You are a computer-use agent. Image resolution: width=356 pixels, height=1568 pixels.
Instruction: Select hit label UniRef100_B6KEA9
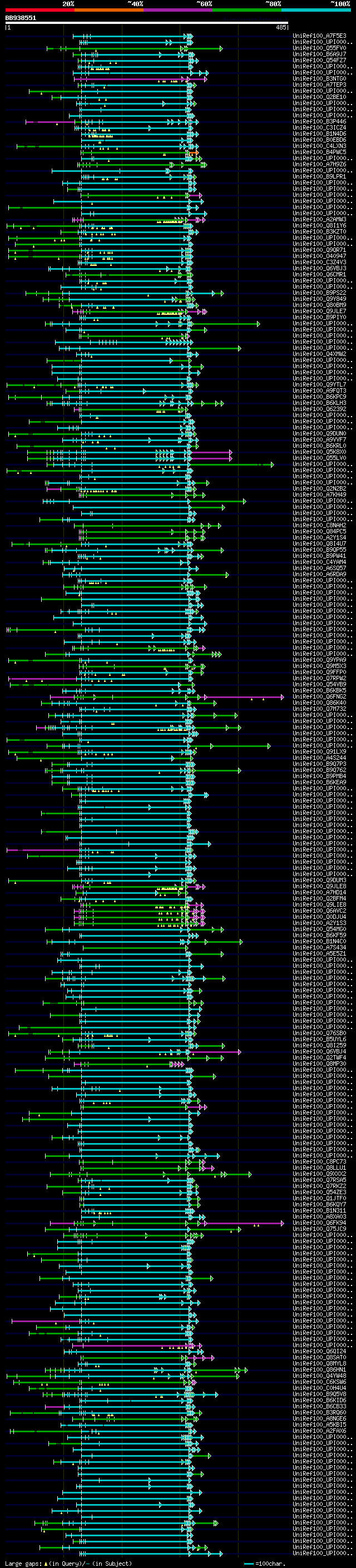[319, 782]
